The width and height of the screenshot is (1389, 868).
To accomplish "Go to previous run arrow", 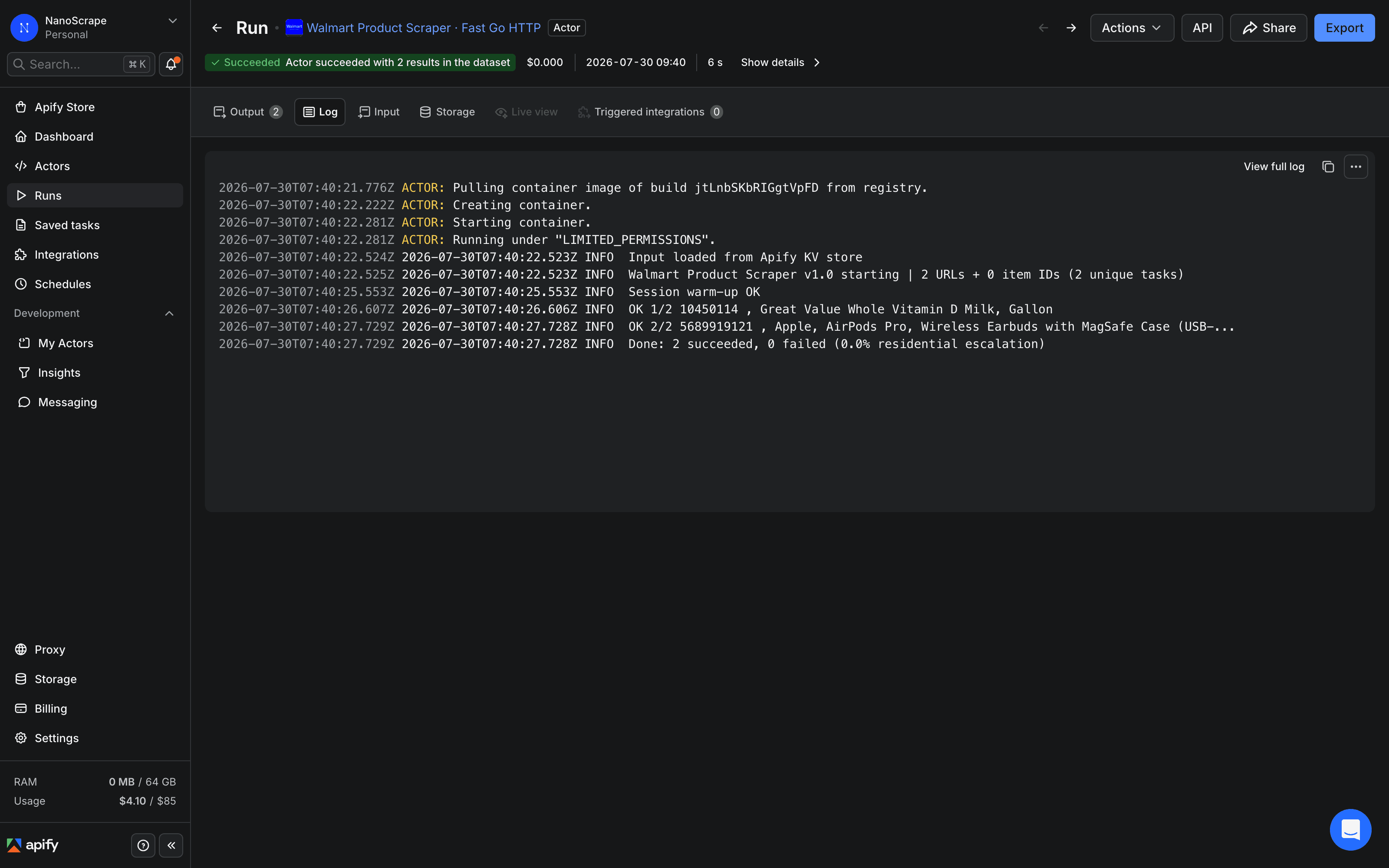I will tap(1043, 27).
